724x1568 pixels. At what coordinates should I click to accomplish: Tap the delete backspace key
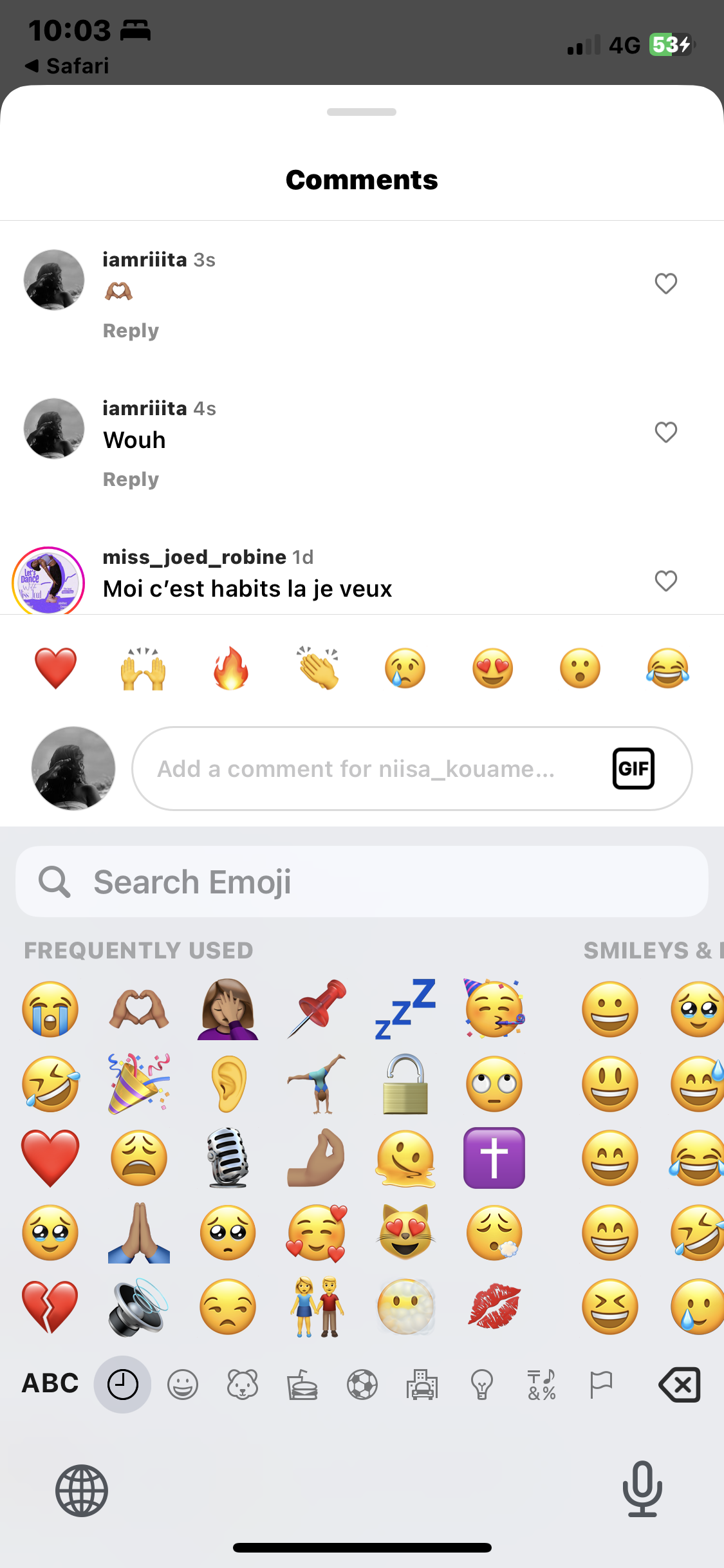[680, 1385]
